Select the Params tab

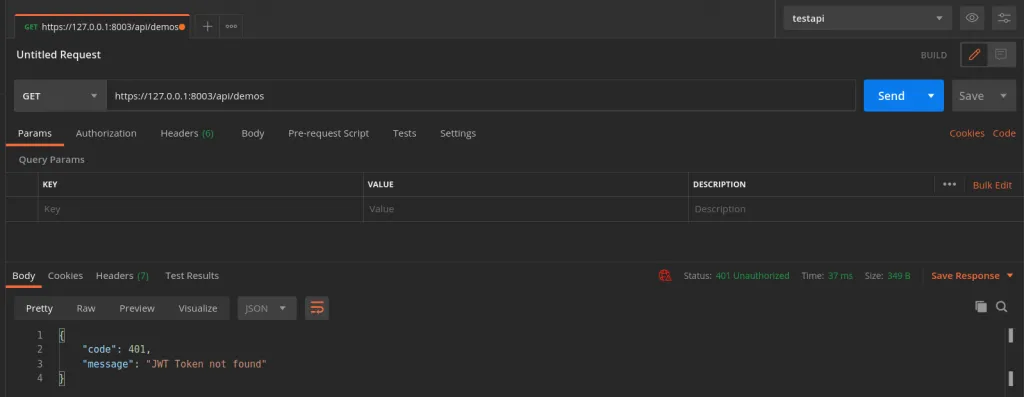[x=35, y=133]
